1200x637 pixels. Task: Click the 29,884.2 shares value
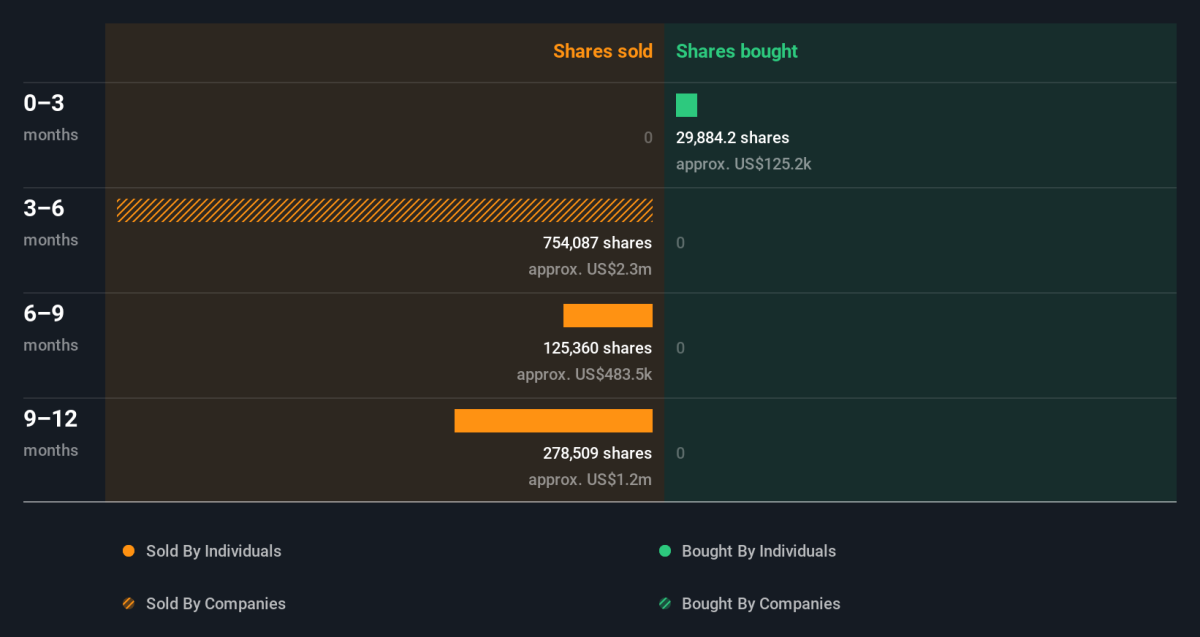pos(732,138)
